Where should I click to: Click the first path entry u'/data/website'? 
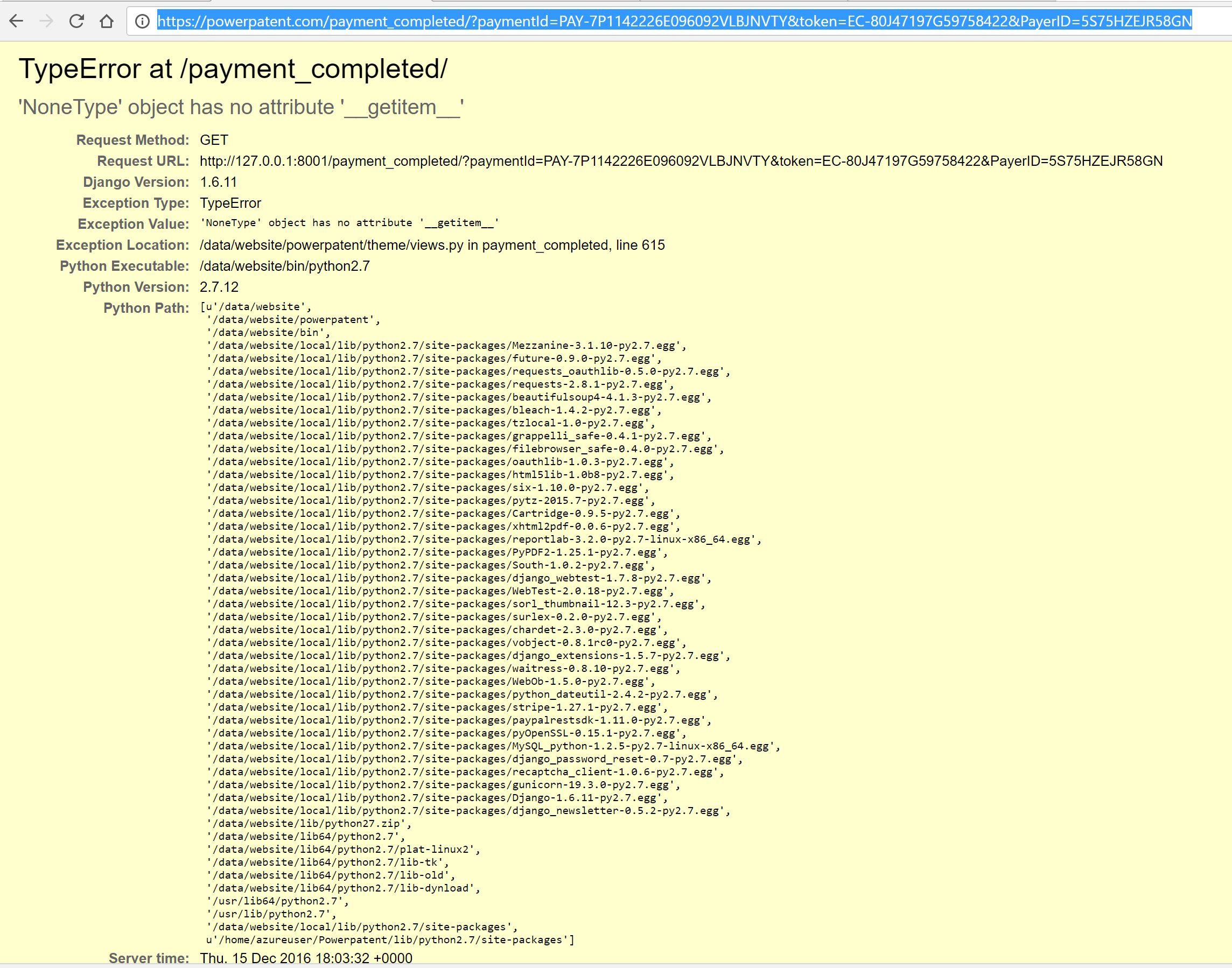click(x=256, y=307)
